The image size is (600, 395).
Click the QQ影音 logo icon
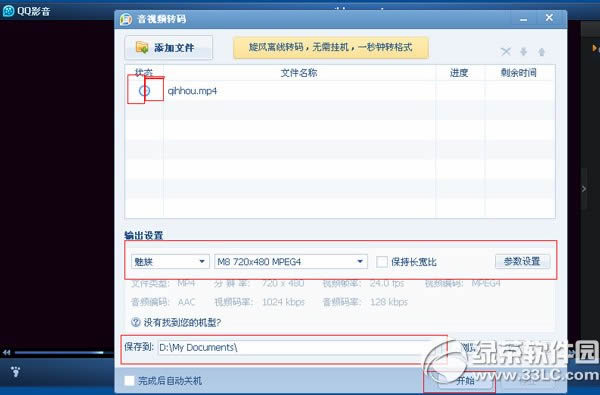(8, 11)
